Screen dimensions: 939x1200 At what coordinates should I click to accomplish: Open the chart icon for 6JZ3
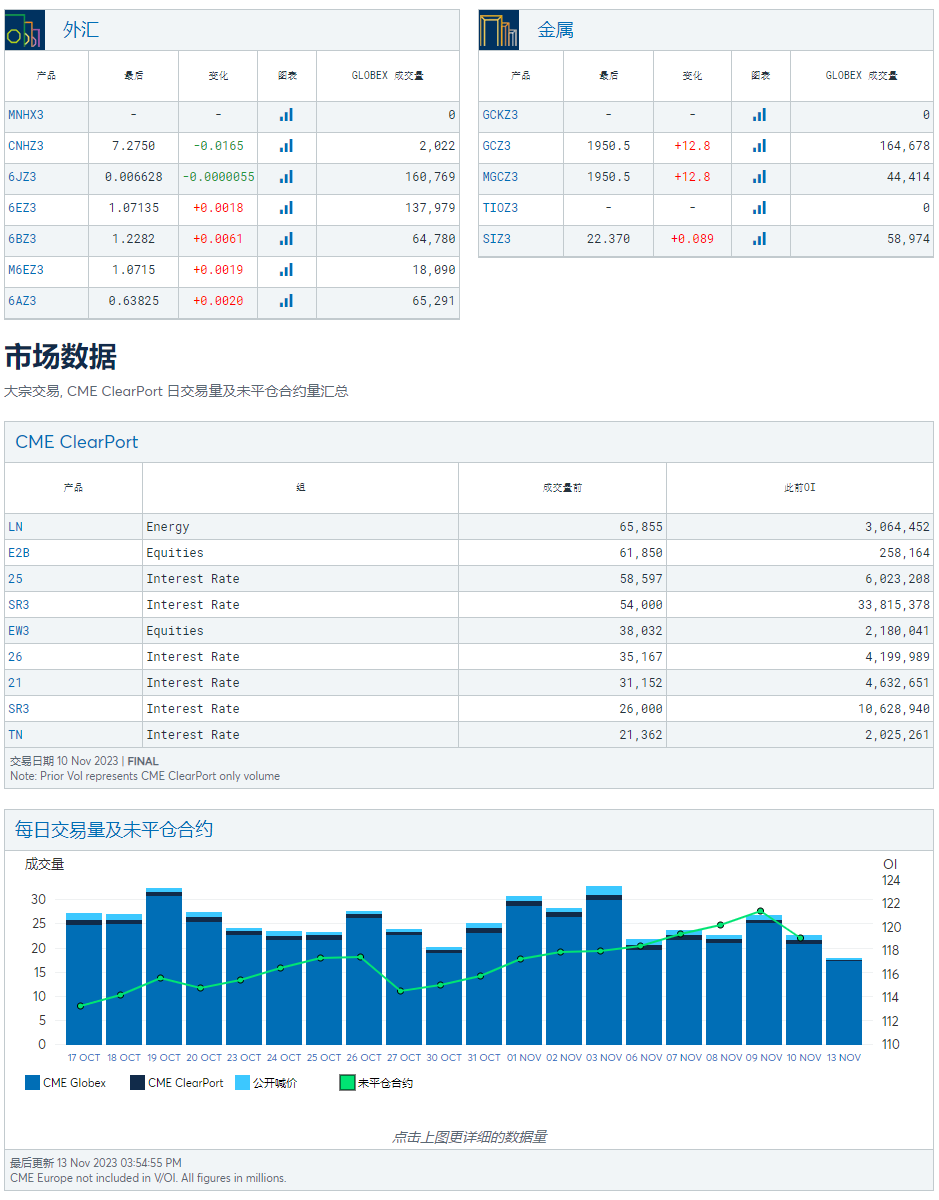(x=287, y=177)
